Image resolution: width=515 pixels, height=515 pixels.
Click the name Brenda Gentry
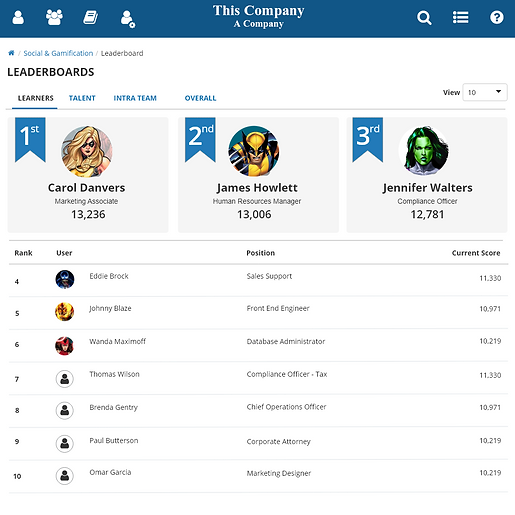point(114,407)
